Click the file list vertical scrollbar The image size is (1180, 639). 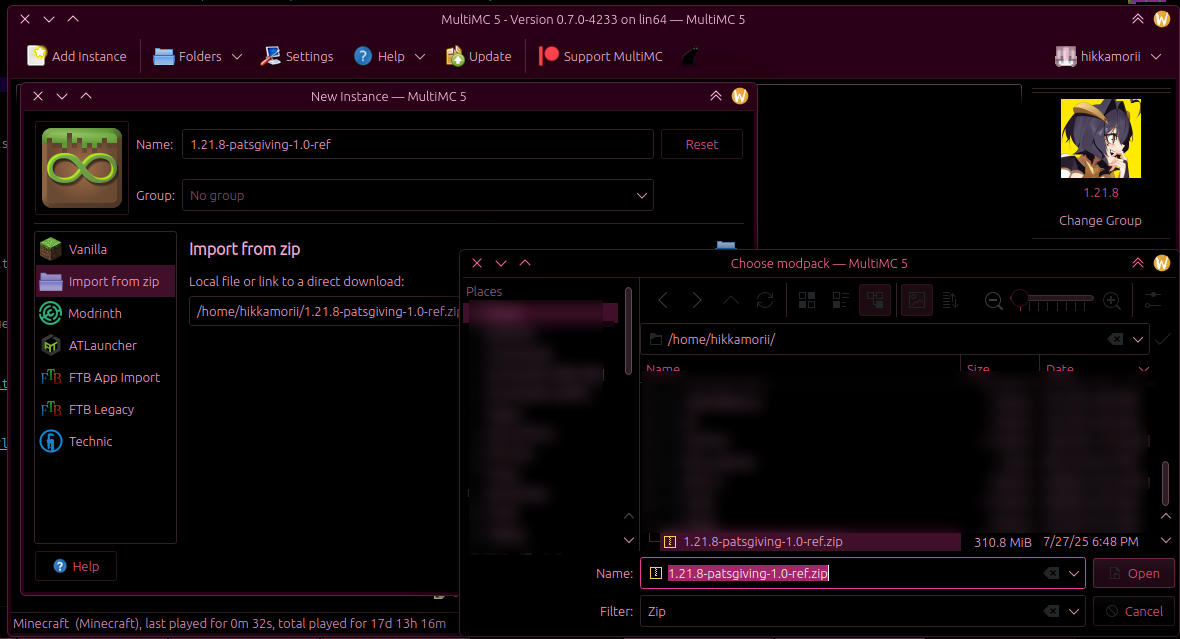coord(1166,482)
